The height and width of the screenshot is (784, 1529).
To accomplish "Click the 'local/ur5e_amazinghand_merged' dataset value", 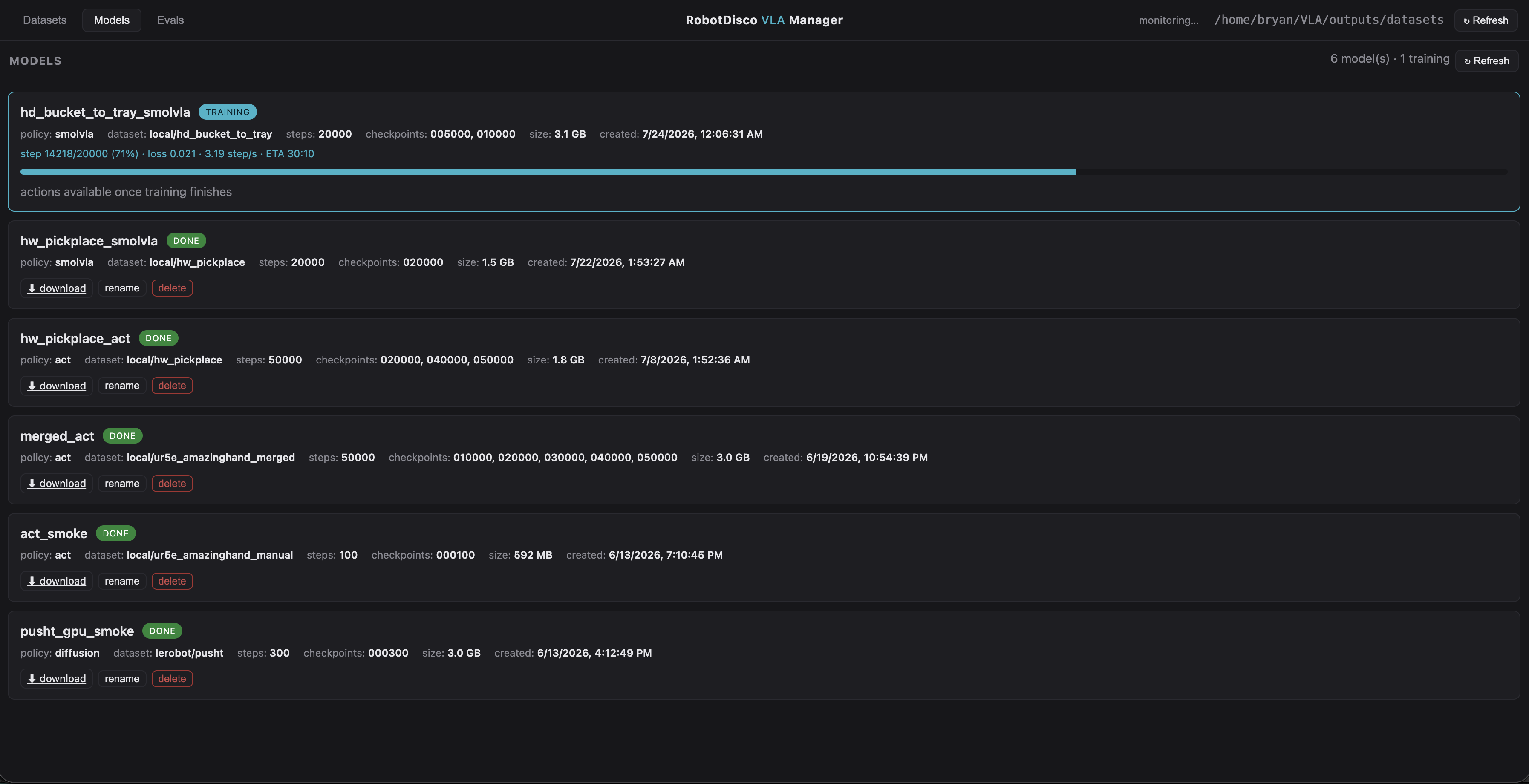I will coord(211,458).
